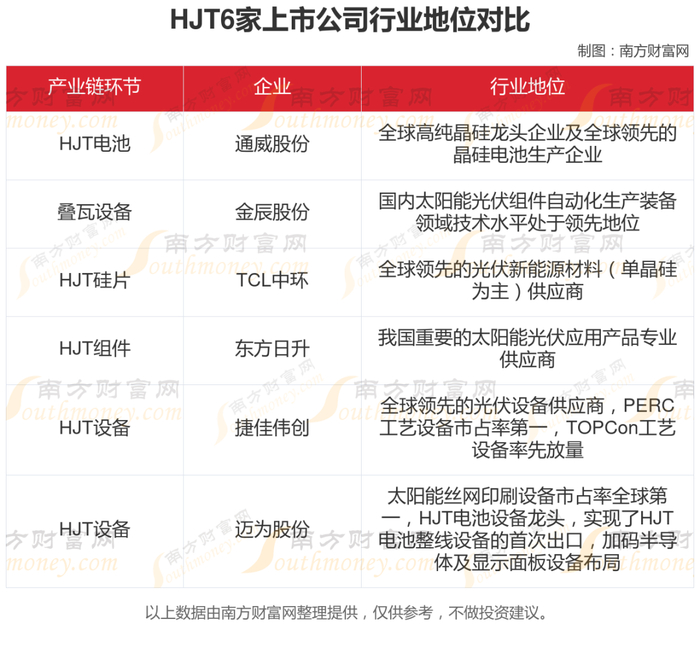Click the '捷佳伟创' company cell
The width and height of the screenshot is (700, 647).
click(272, 429)
